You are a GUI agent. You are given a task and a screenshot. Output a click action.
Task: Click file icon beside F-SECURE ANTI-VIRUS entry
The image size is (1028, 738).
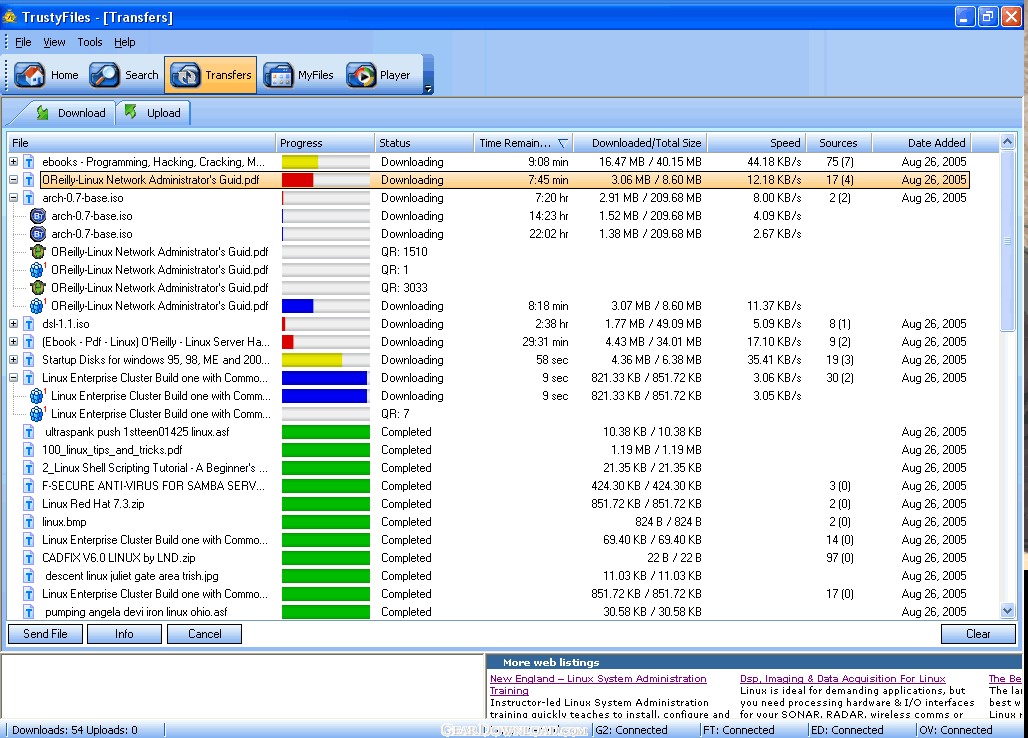[29, 486]
